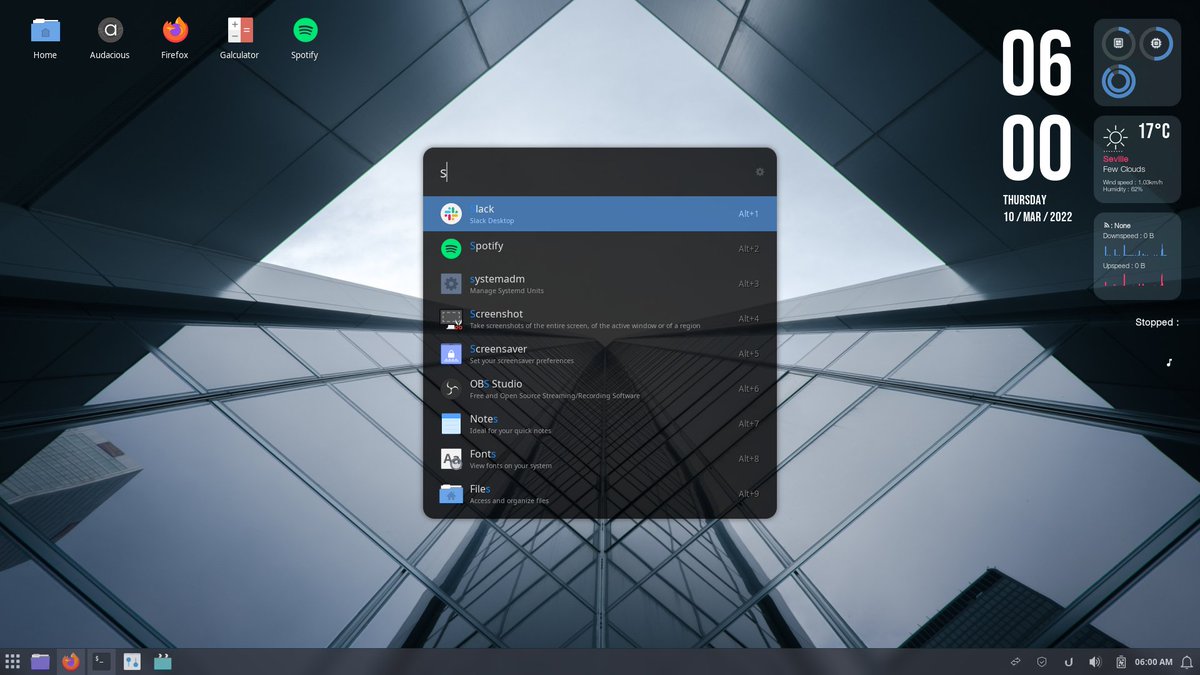The image size is (1200, 675).
Task: Open the control-panel app in taskbar
Action: click(132, 661)
